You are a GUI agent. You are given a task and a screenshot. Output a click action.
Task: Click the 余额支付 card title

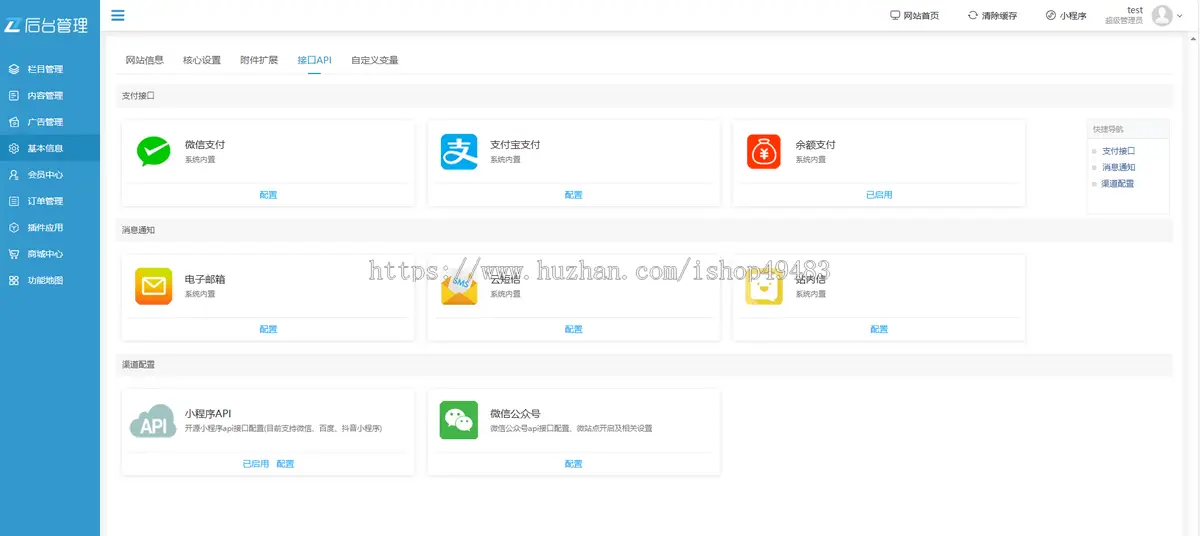816,145
